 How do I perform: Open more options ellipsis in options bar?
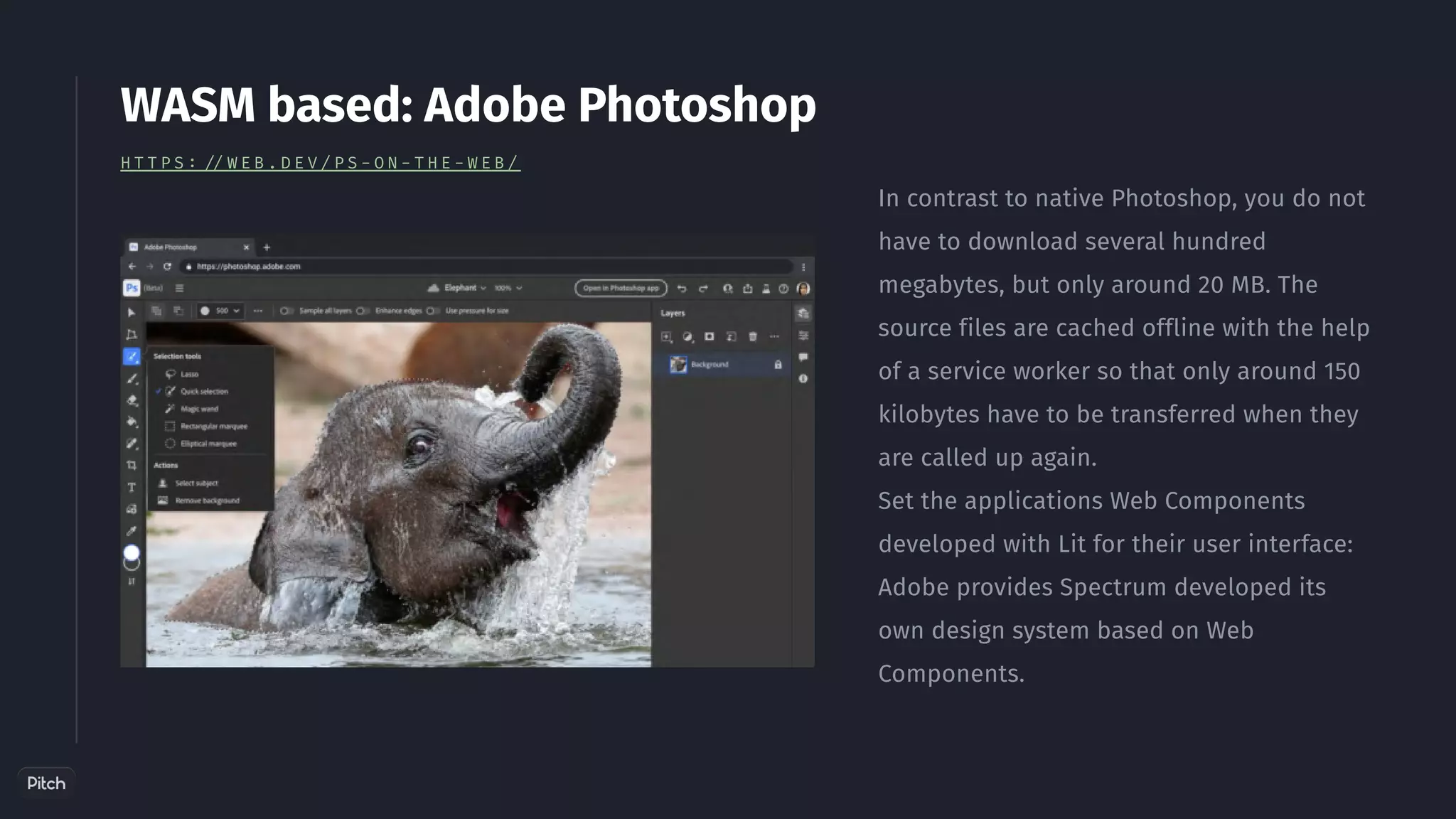(258, 311)
